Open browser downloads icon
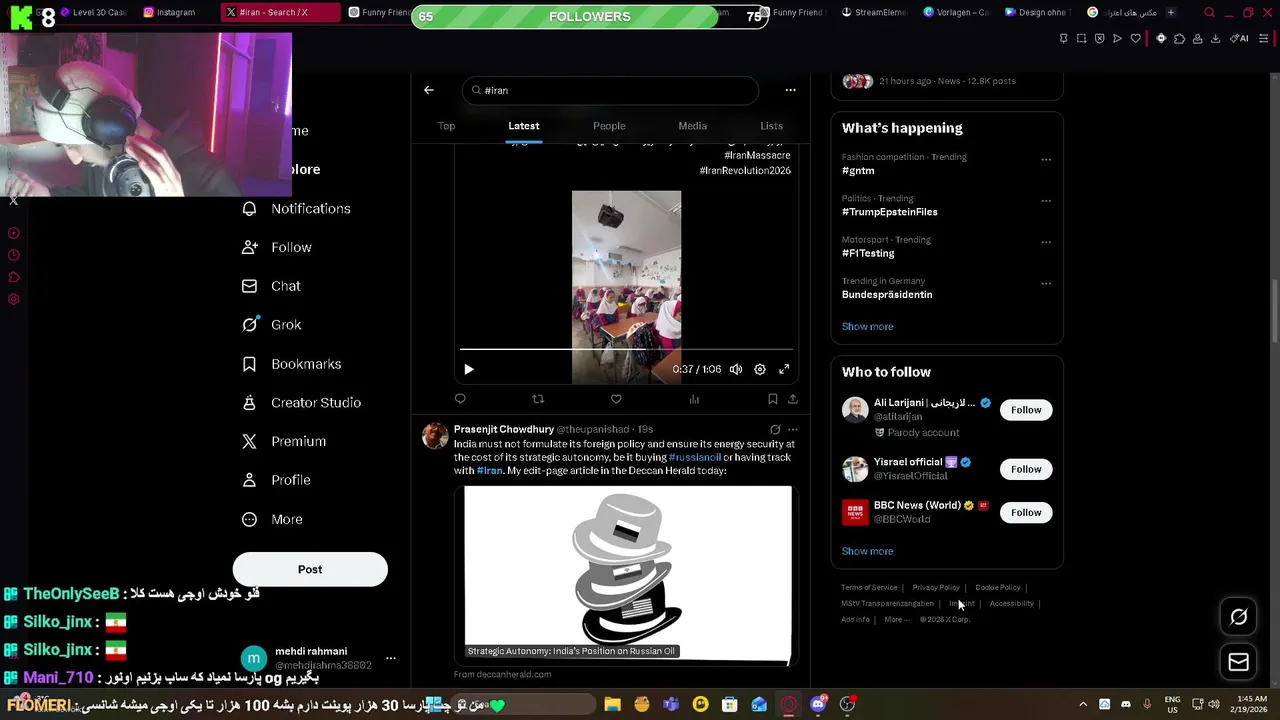1280x720 pixels. [x=1215, y=38]
